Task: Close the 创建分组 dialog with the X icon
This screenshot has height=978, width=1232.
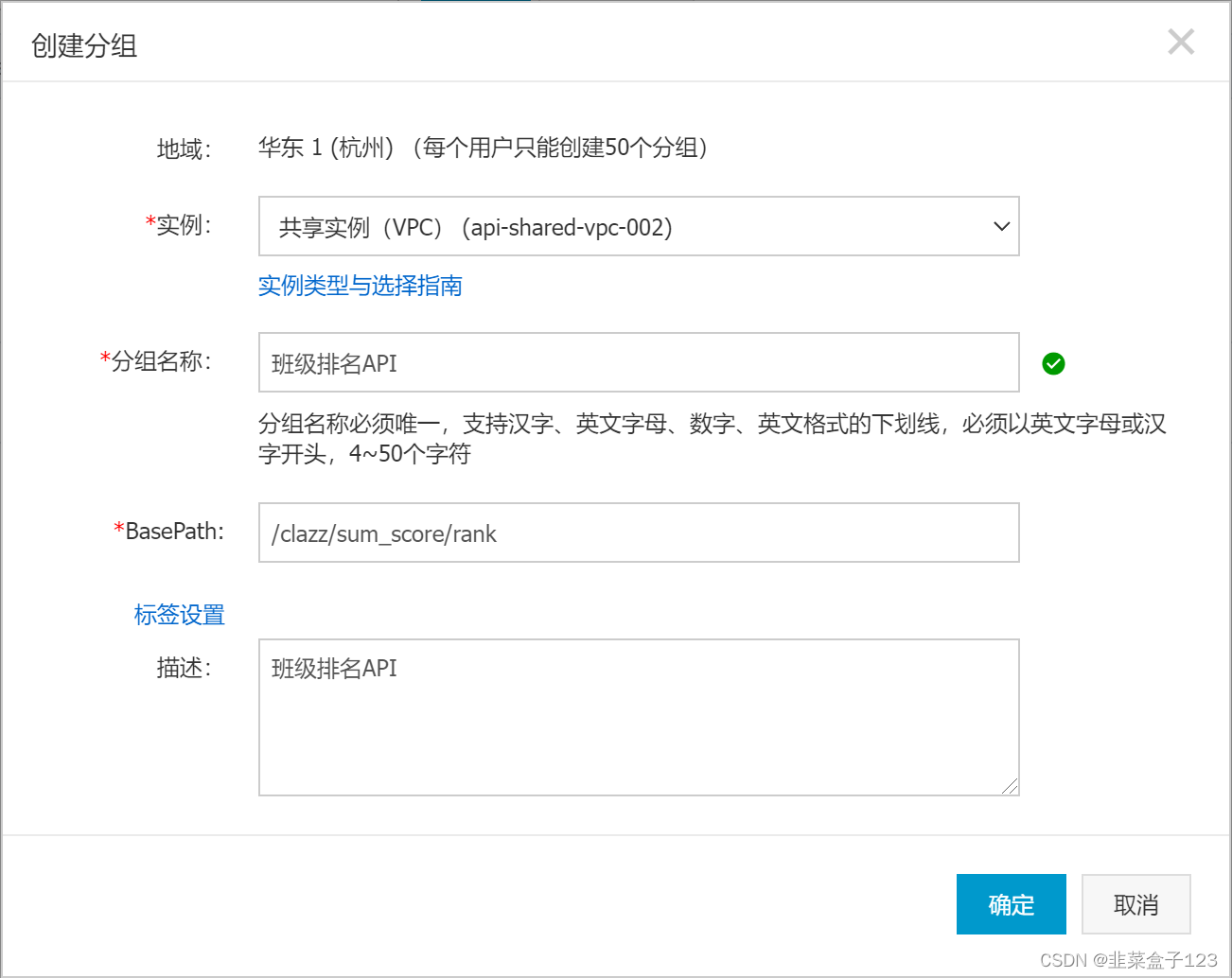Action: [1181, 42]
